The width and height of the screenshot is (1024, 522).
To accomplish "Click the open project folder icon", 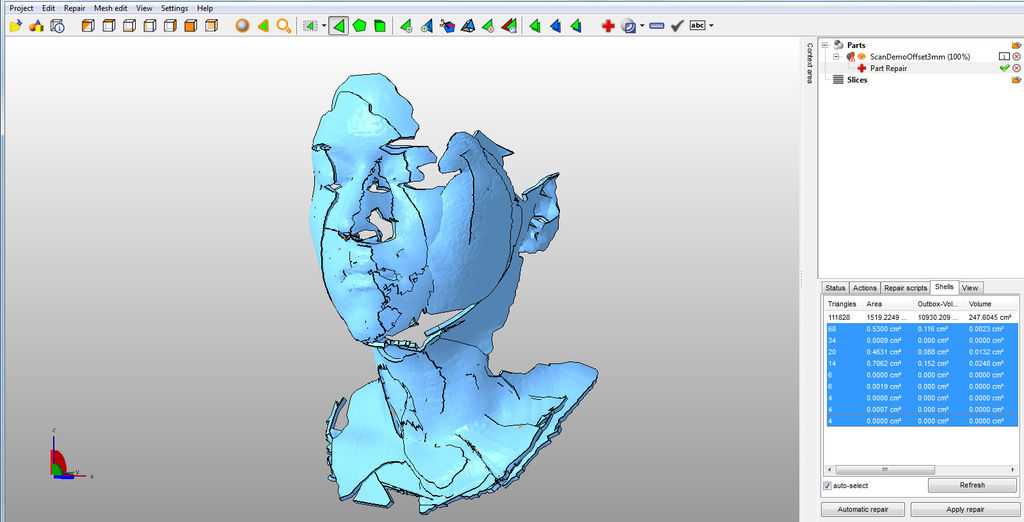I will [15, 26].
